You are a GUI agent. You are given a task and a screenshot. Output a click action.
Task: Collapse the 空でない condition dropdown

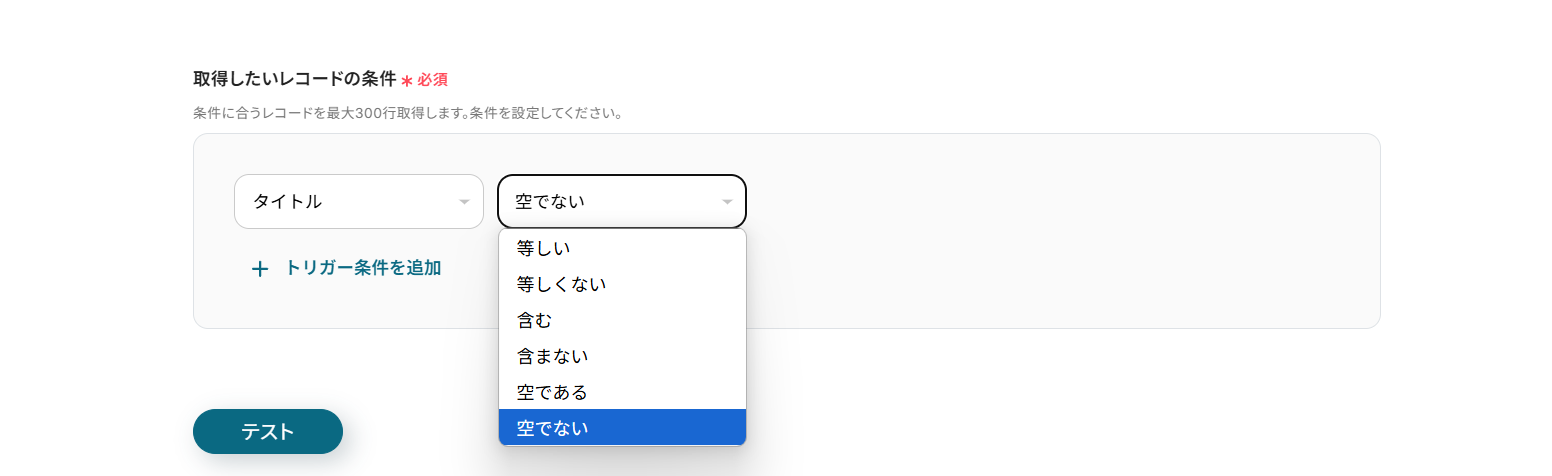(x=621, y=201)
